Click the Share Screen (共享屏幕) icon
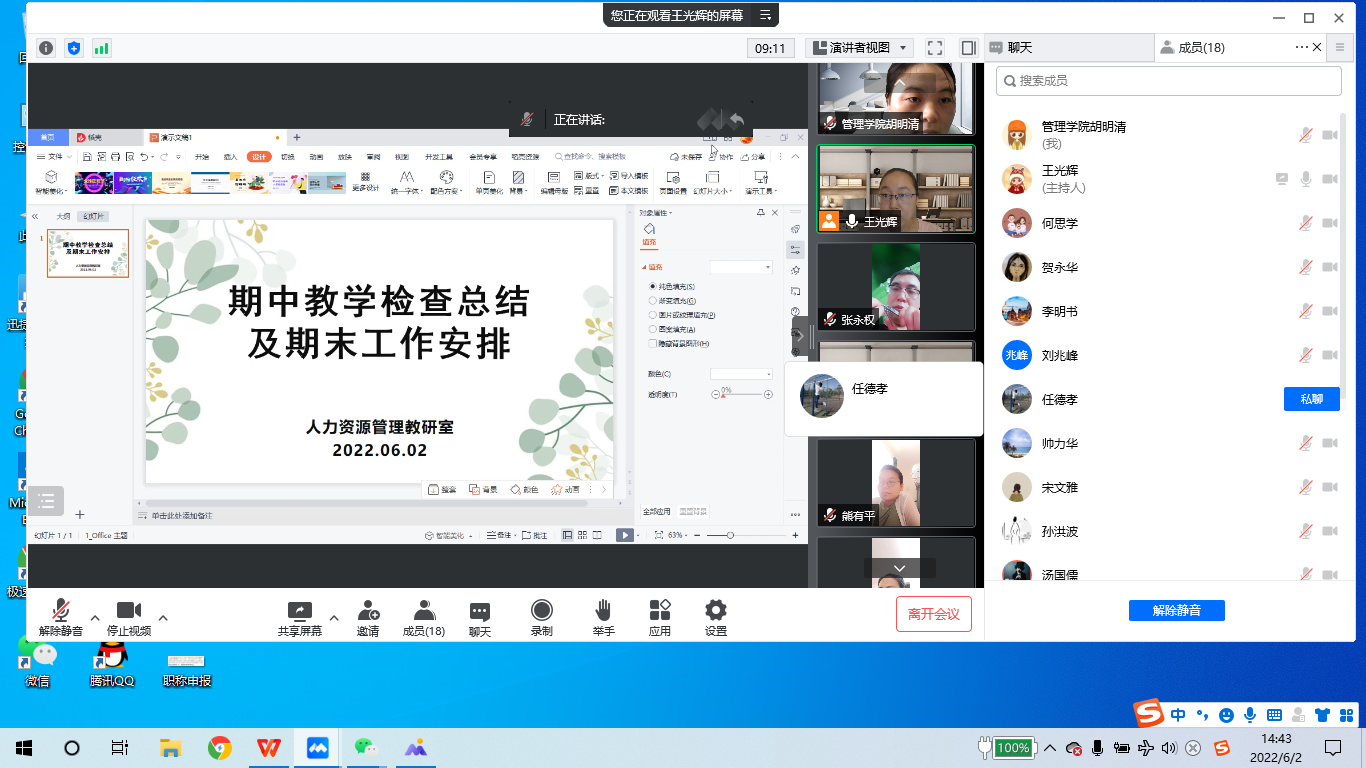This screenshot has width=1366, height=768. click(299, 611)
